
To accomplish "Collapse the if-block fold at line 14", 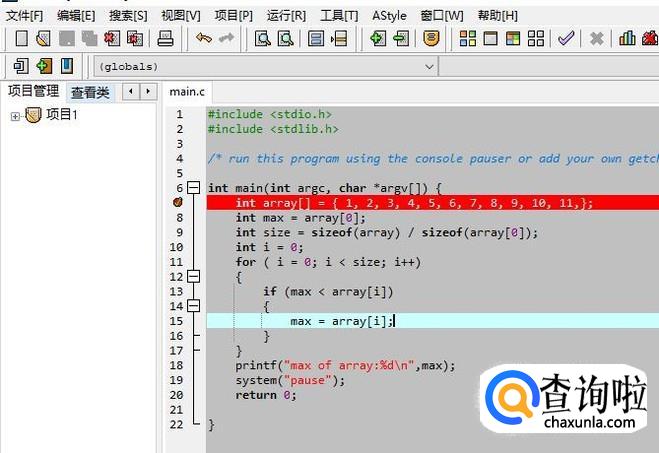I will [193, 306].
